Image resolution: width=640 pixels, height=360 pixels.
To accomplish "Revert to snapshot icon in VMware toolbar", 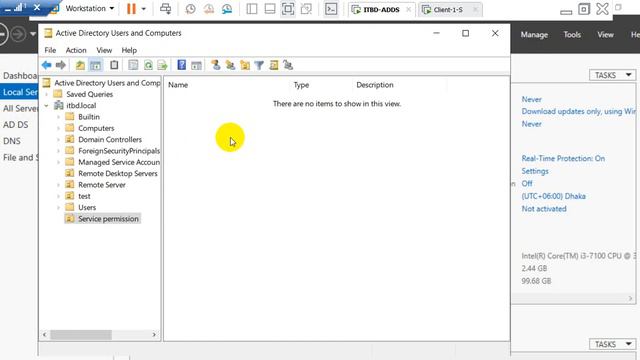I will tap(209, 9).
